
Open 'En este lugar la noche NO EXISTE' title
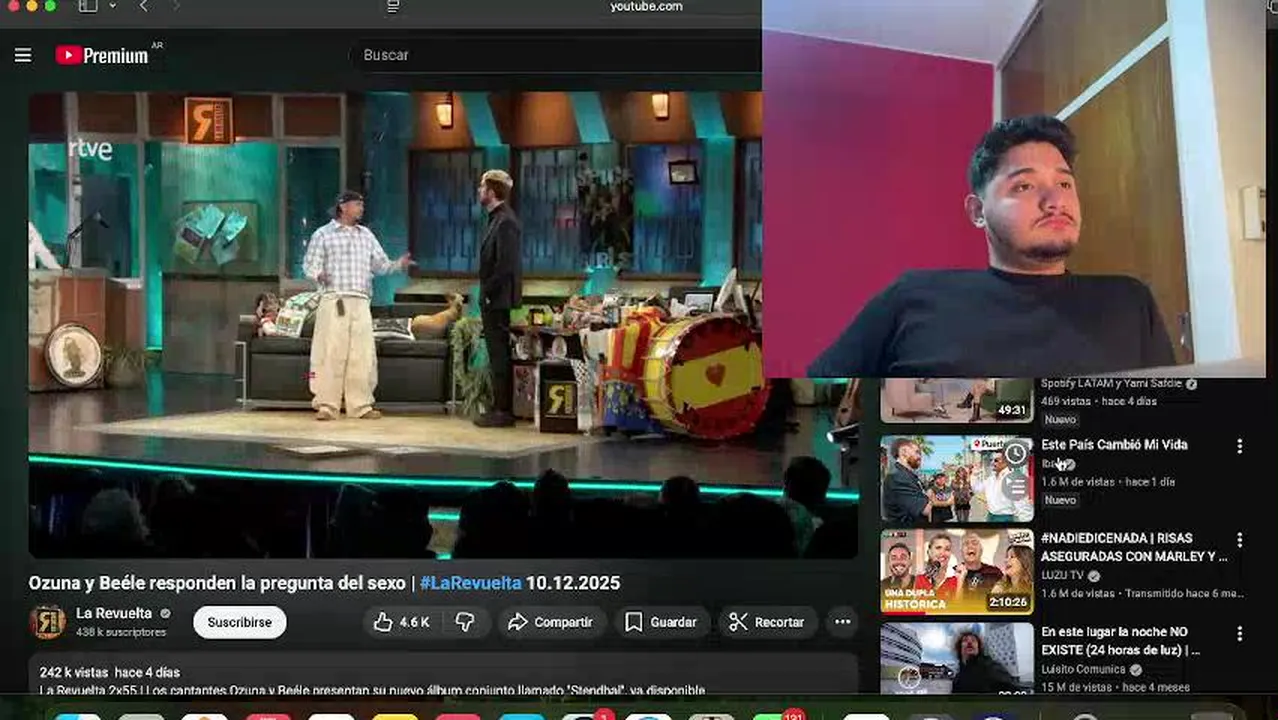1120,641
